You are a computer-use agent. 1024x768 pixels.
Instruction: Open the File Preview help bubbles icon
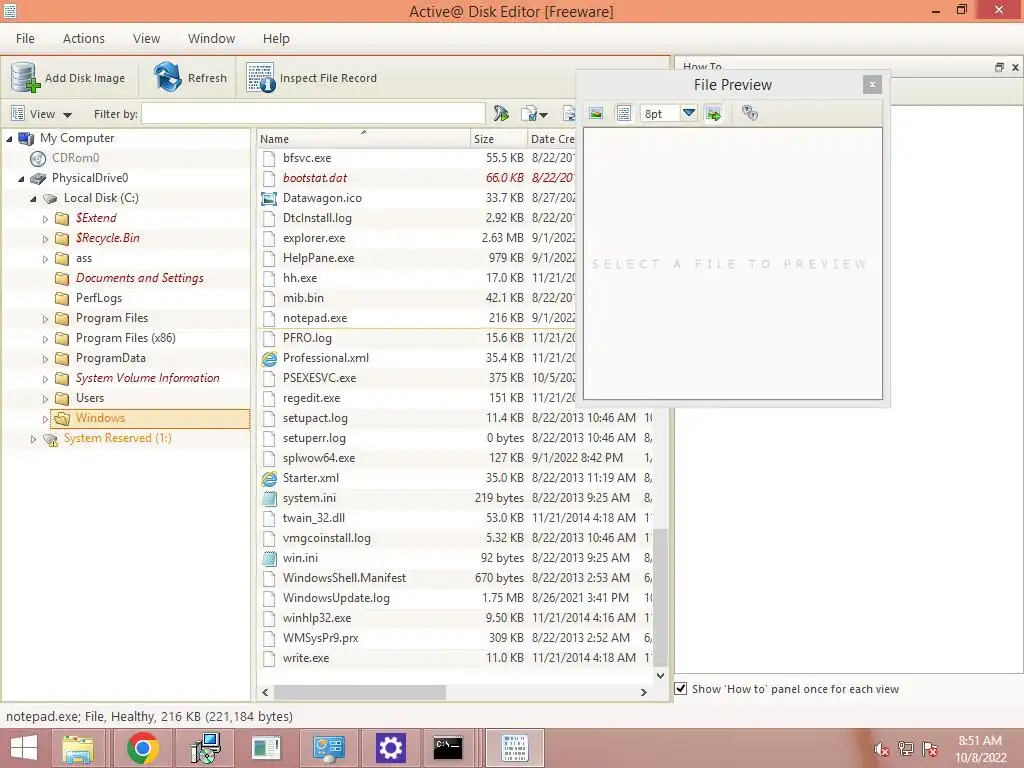pyautogui.click(x=750, y=113)
